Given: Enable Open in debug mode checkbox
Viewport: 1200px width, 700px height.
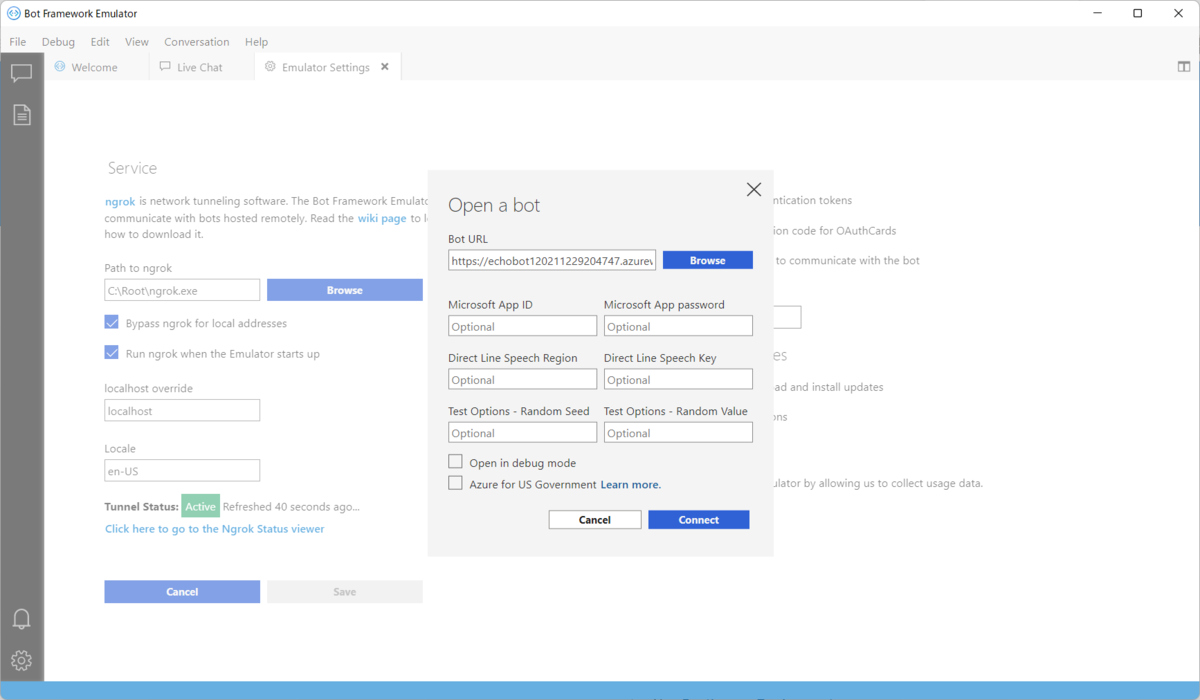Looking at the screenshot, I should [x=456, y=462].
